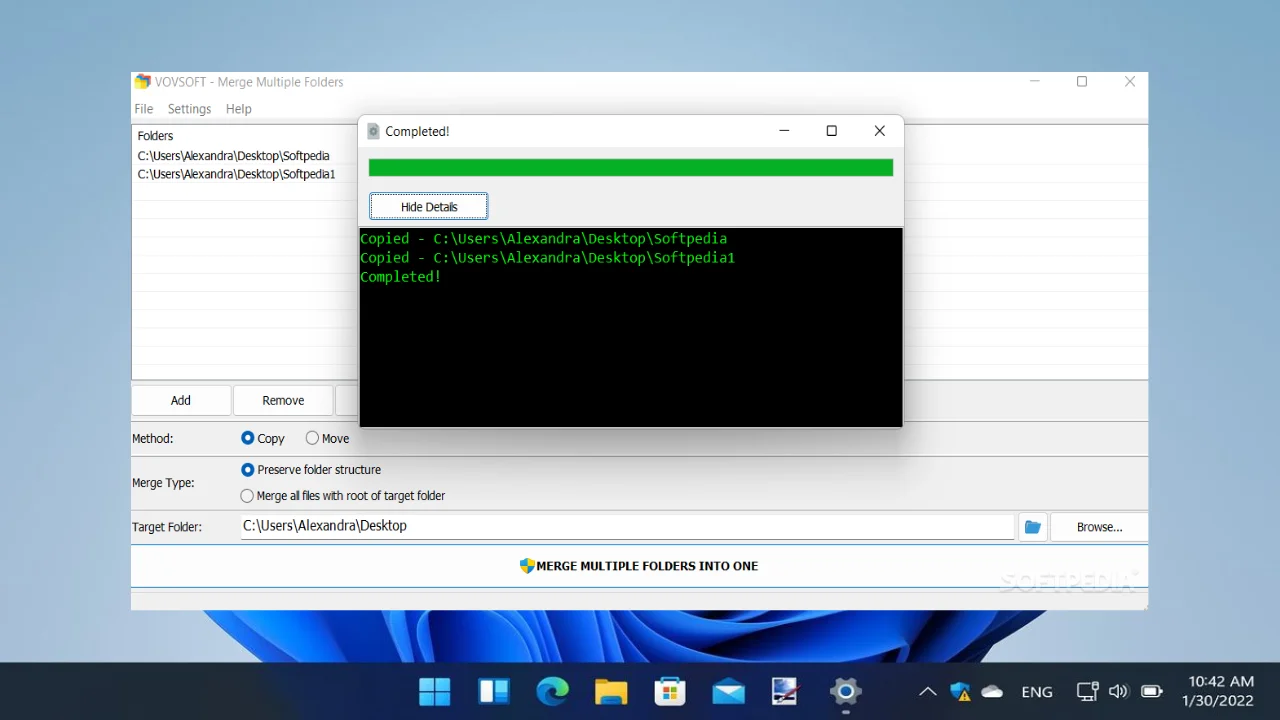Click the Hide Details button

tap(429, 207)
